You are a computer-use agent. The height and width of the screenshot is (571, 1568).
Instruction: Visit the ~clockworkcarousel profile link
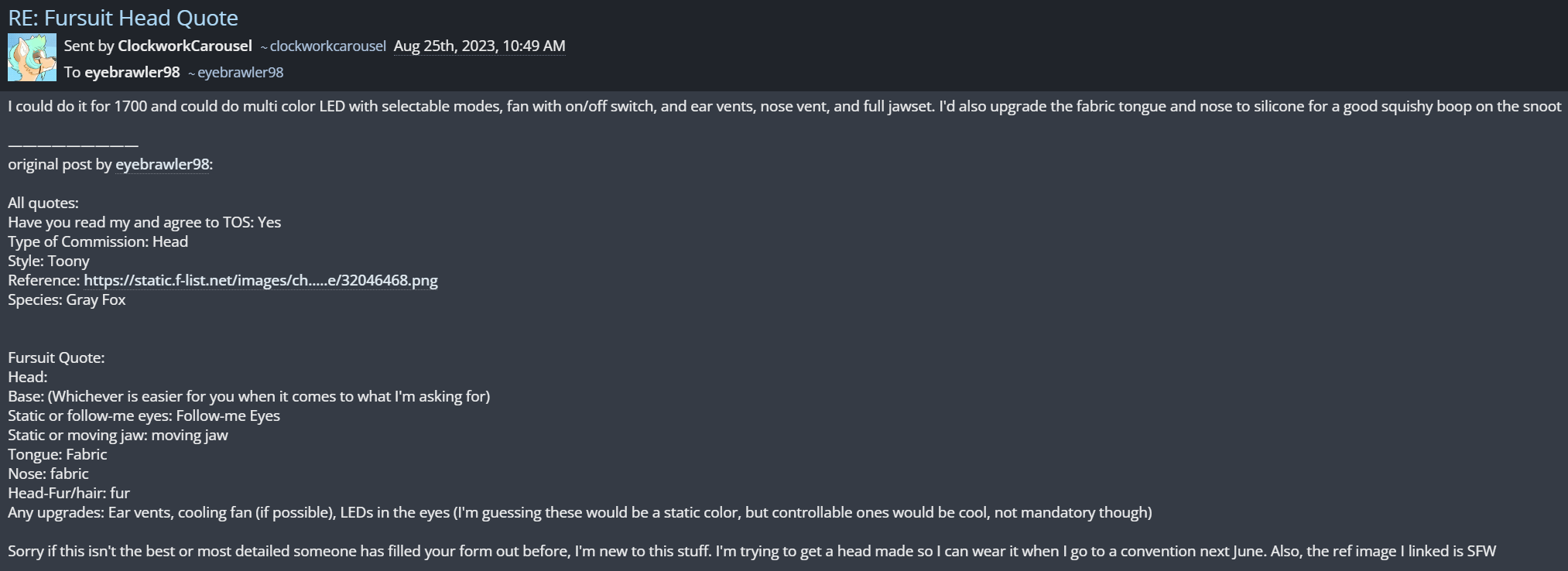[x=327, y=46]
